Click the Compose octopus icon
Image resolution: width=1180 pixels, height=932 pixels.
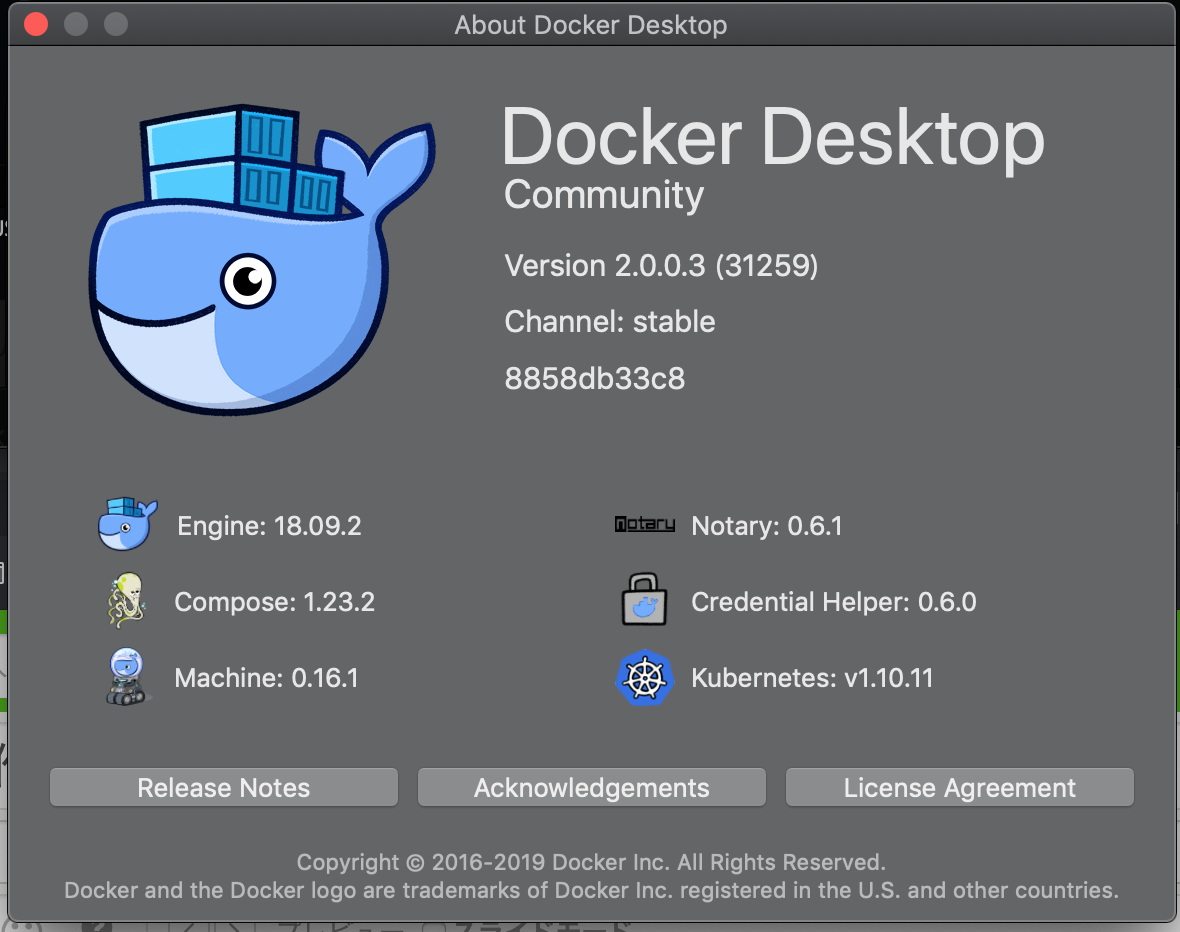[x=127, y=601]
